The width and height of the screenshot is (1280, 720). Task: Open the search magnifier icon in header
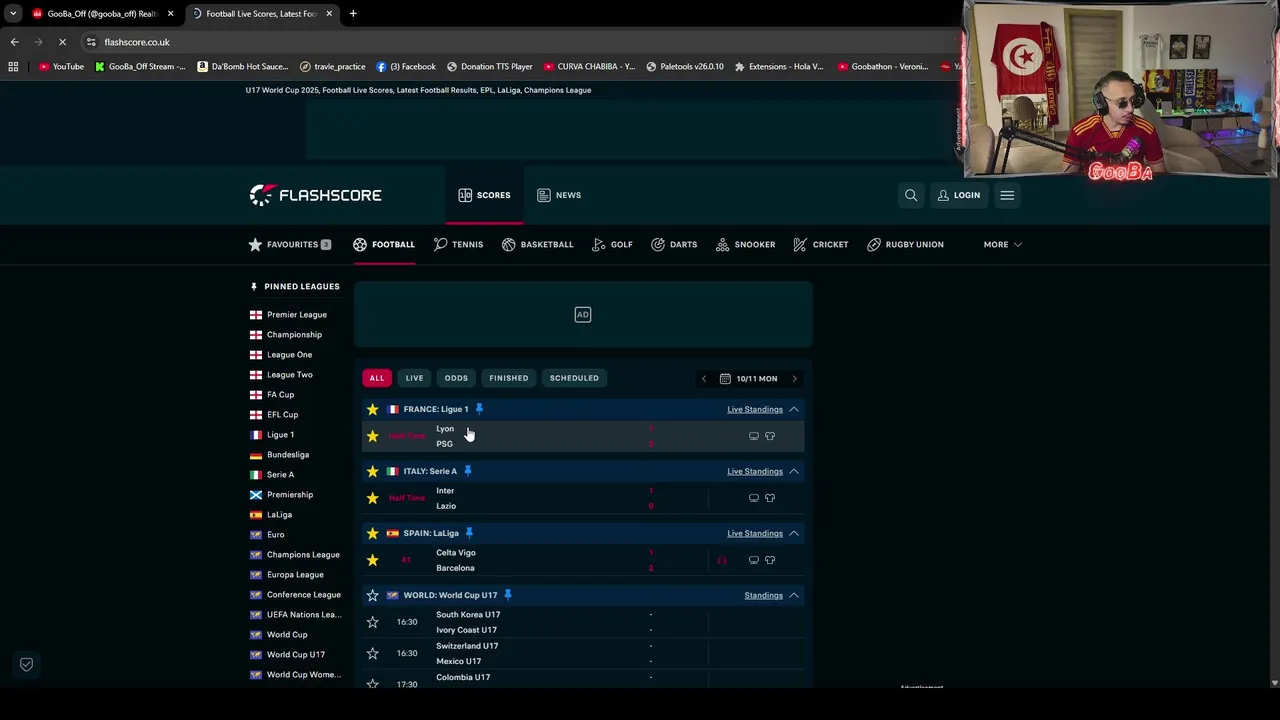[911, 195]
